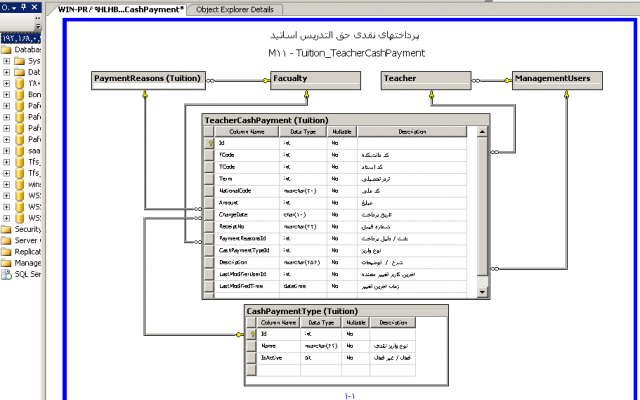Click the ChargeDate column name cell
The width and height of the screenshot is (640, 400).
click(247, 215)
